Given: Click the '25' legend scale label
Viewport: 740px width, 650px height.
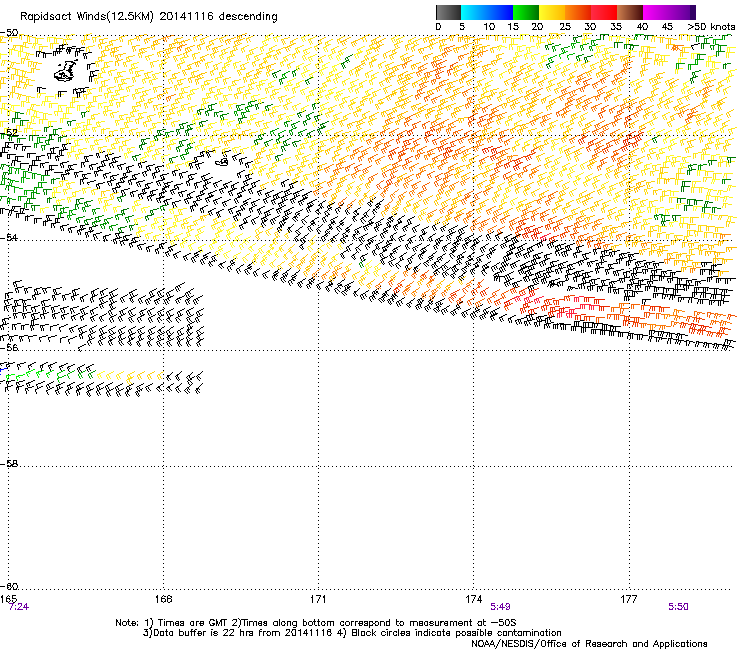Looking at the screenshot, I should point(564,27).
